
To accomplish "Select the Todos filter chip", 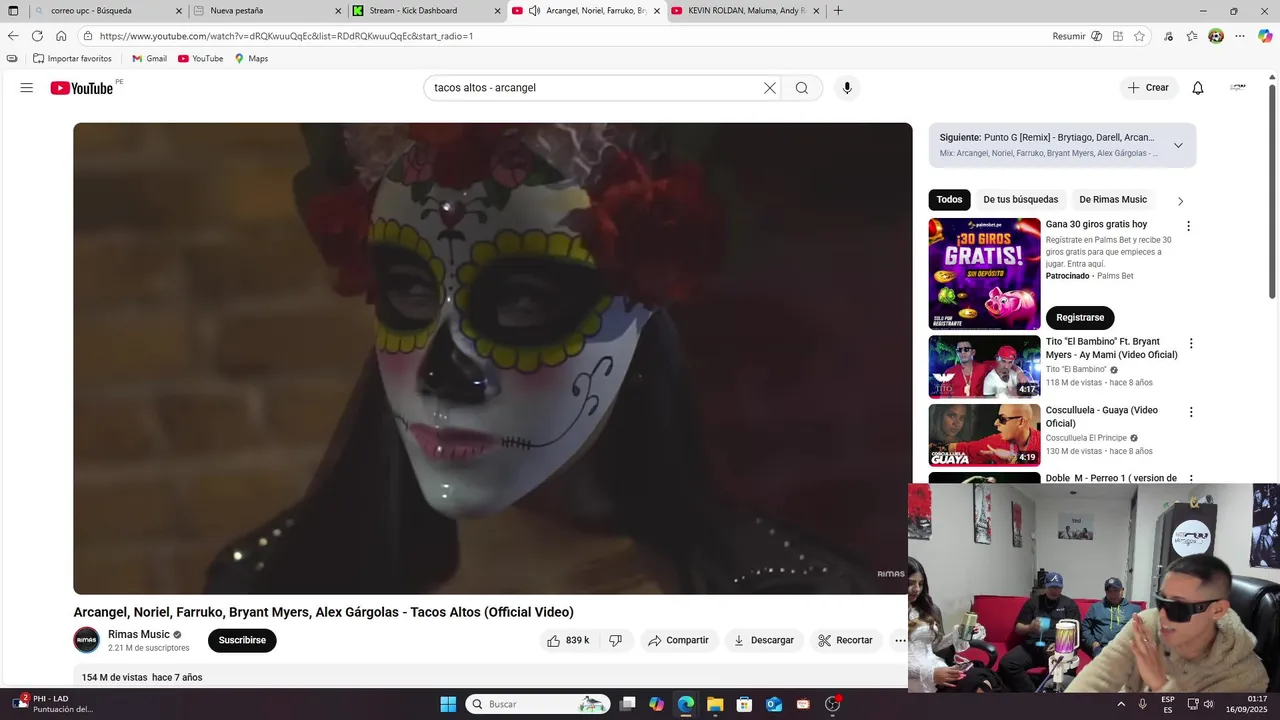I will click(949, 199).
